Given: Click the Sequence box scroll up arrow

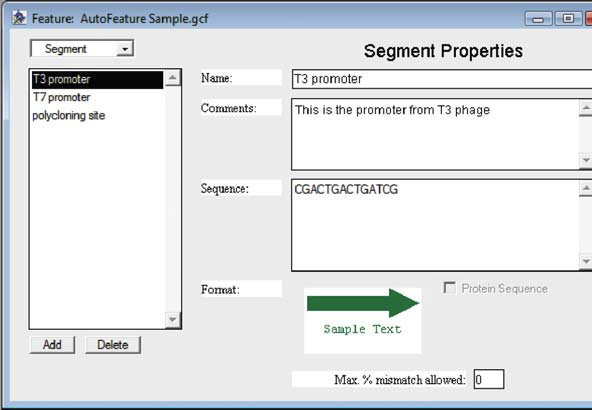Looking at the screenshot, I should point(586,188).
